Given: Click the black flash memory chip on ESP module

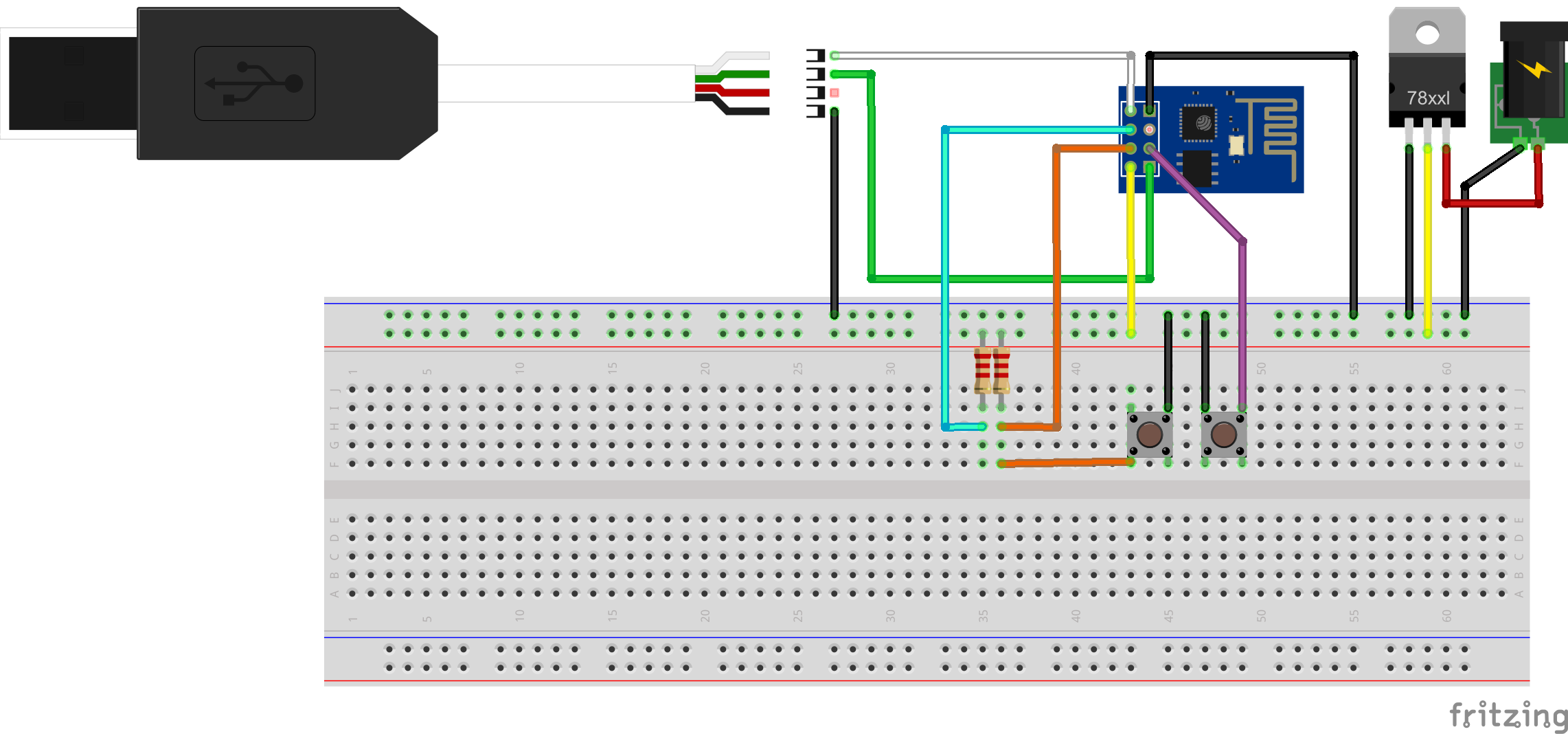Looking at the screenshot, I should (x=1197, y=168).
